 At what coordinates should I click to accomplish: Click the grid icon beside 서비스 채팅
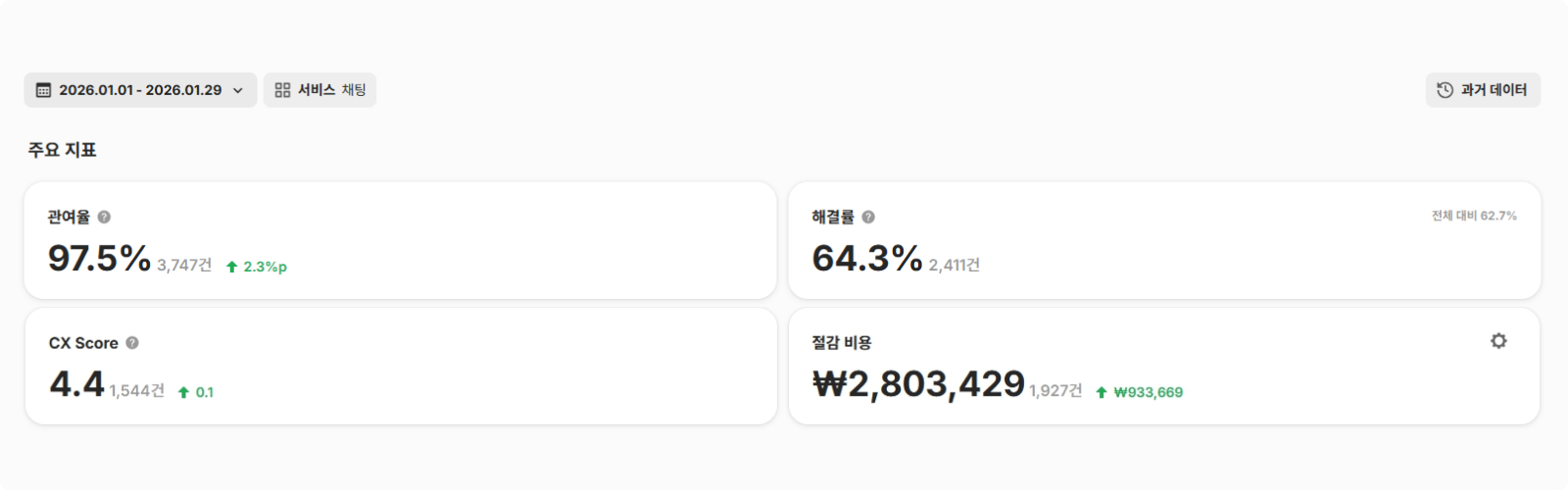(282, 90)
